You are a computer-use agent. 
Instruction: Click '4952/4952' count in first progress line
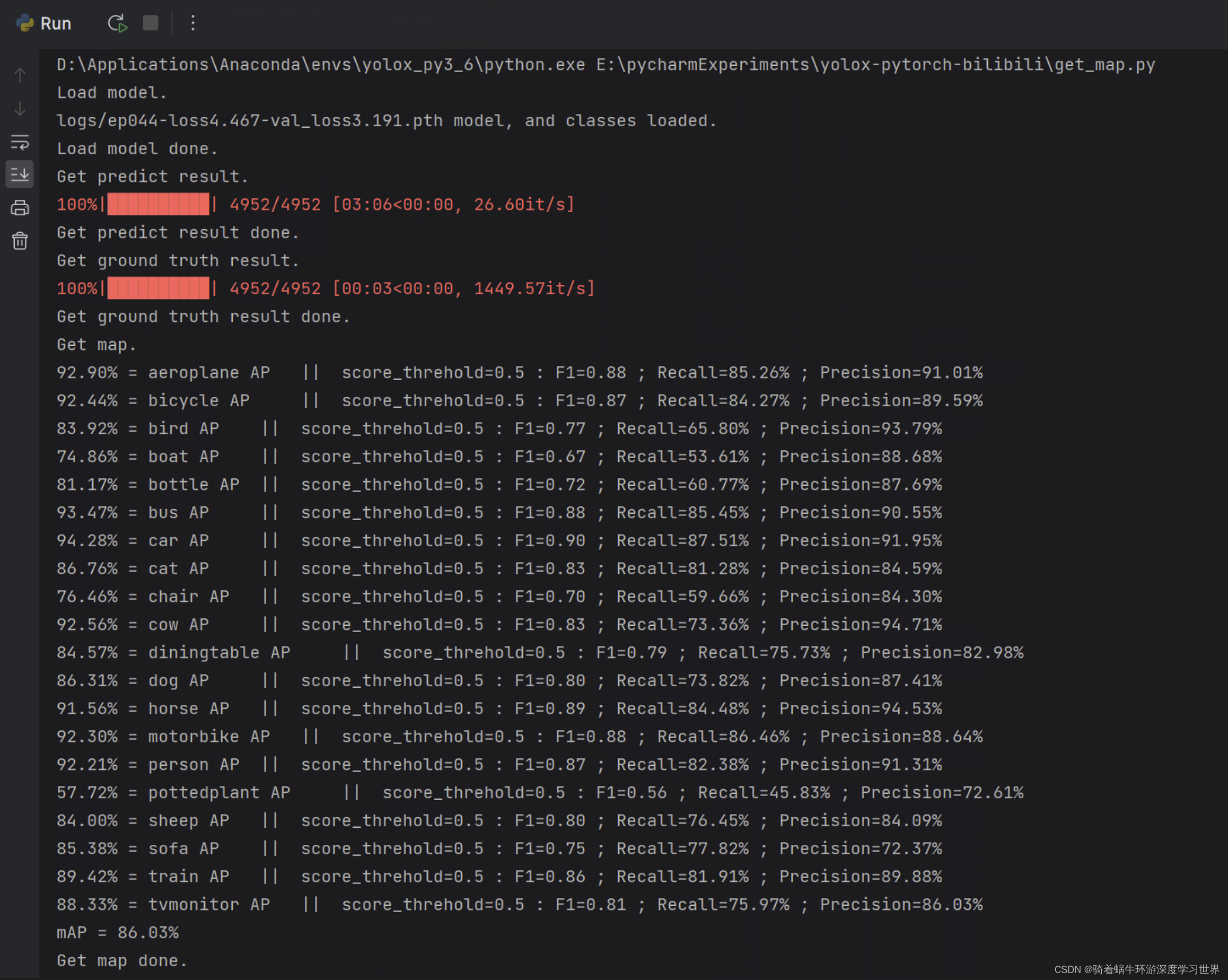275,205
